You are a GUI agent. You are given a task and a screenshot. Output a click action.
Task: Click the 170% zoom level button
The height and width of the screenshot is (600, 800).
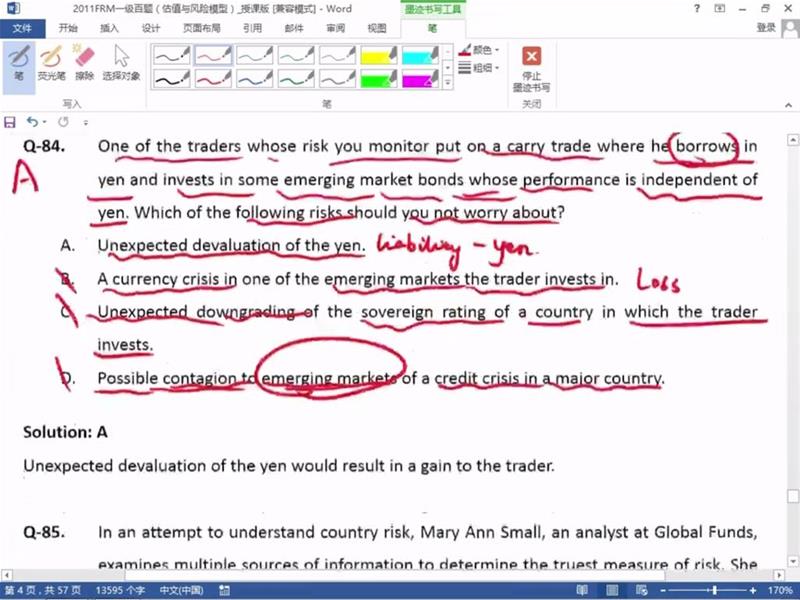(x=780, y=591)
